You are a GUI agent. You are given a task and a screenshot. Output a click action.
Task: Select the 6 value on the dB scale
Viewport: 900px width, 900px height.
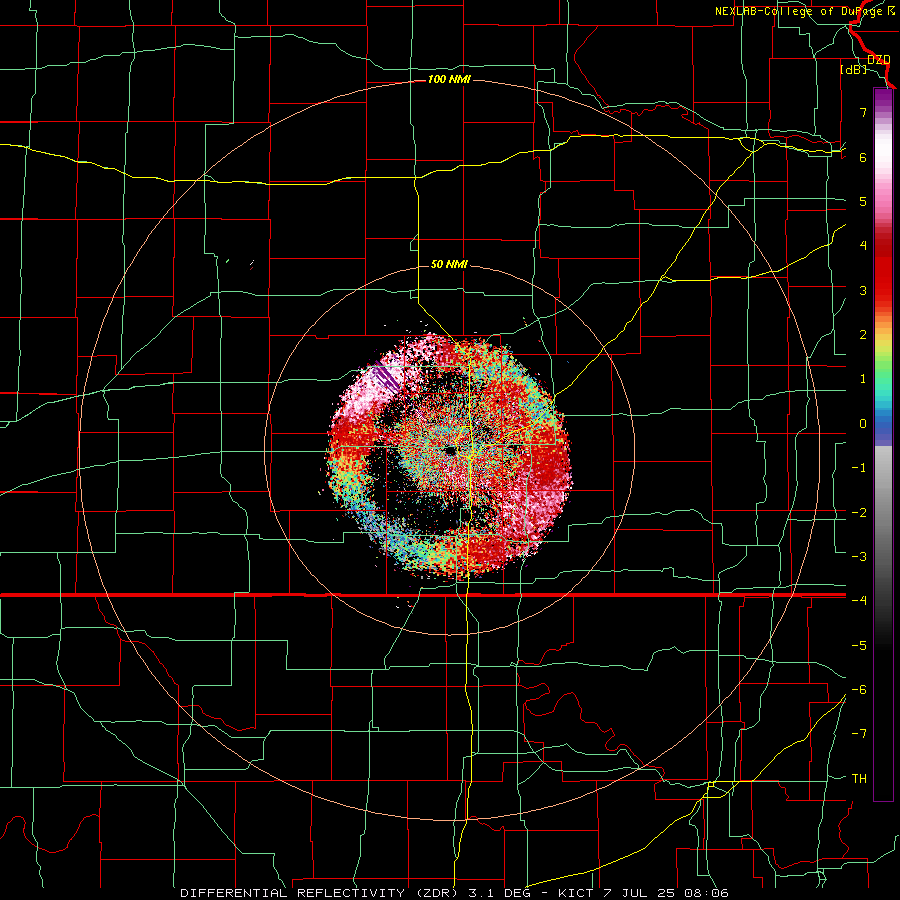pyautogui.click(x=863, y=157)
